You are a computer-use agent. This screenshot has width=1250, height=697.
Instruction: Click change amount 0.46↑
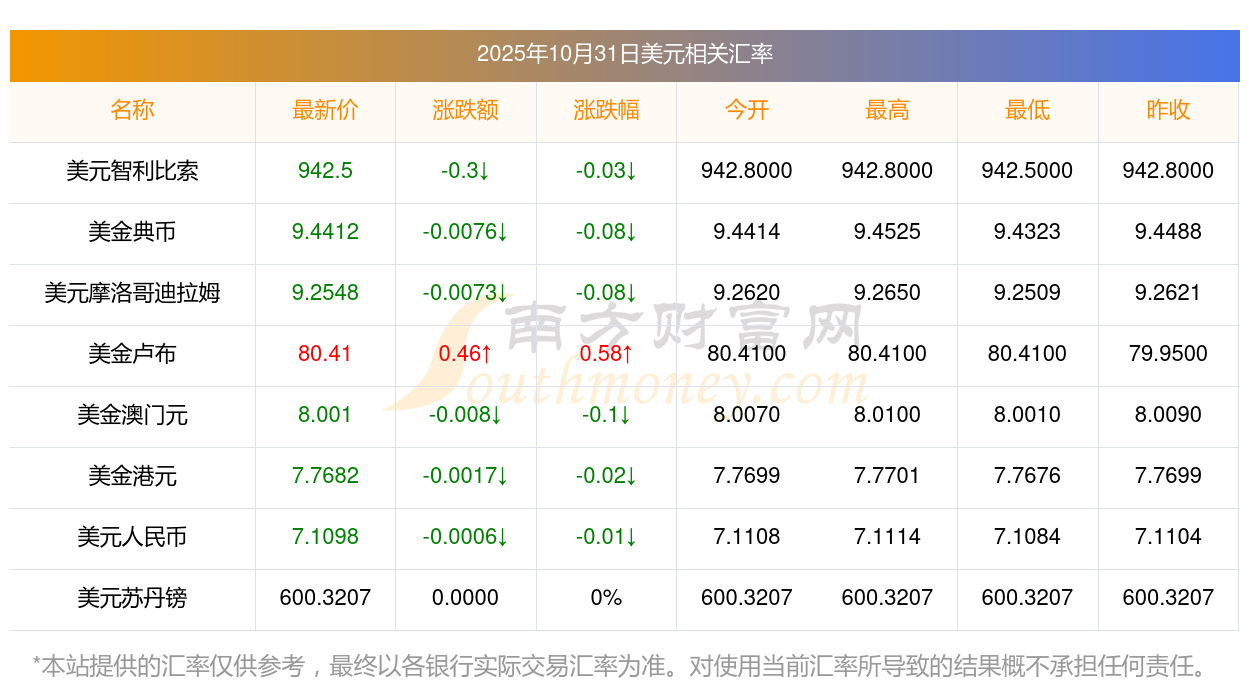point(466,354)
